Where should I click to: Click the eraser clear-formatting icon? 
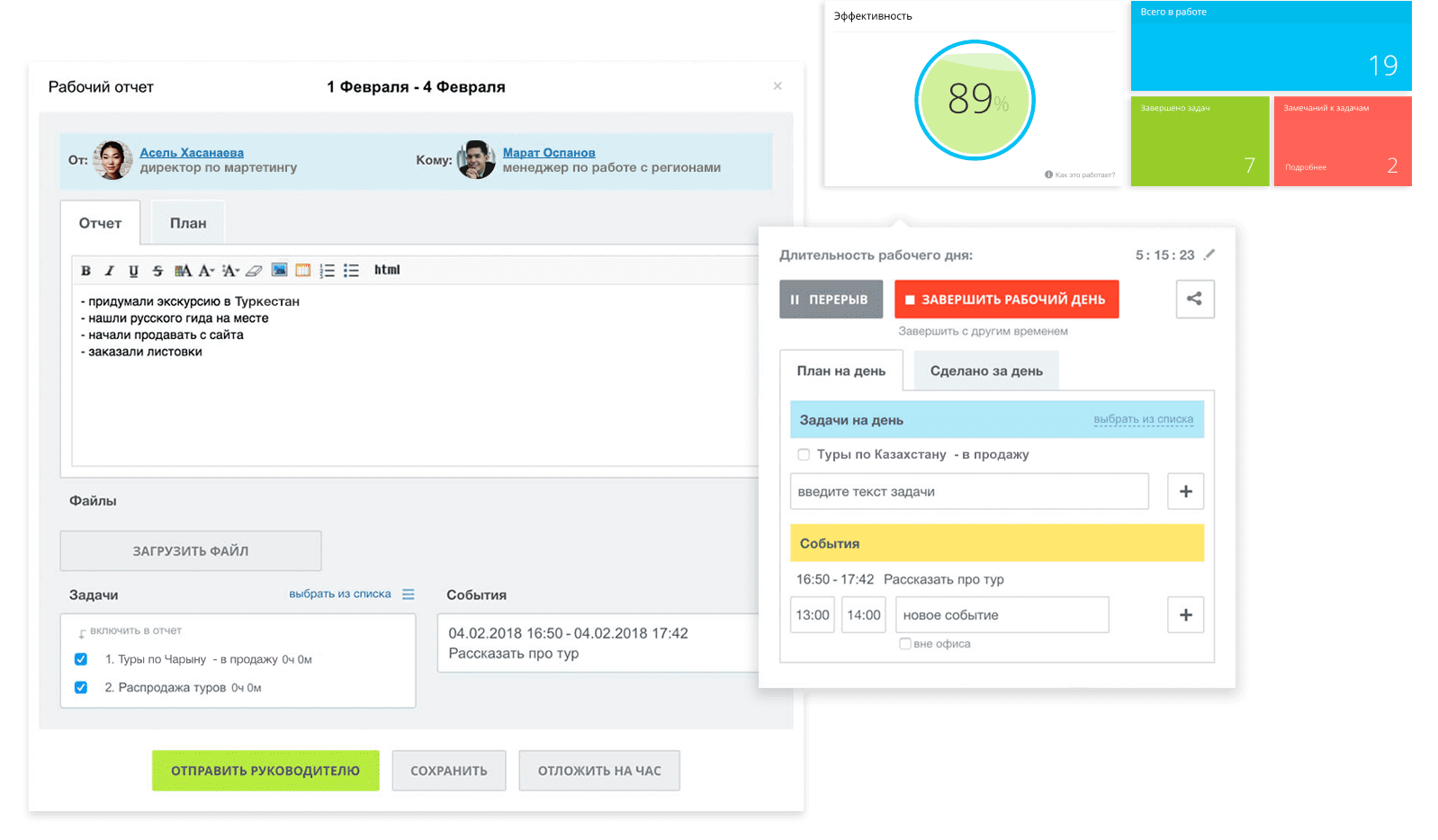tap(254, 271)
